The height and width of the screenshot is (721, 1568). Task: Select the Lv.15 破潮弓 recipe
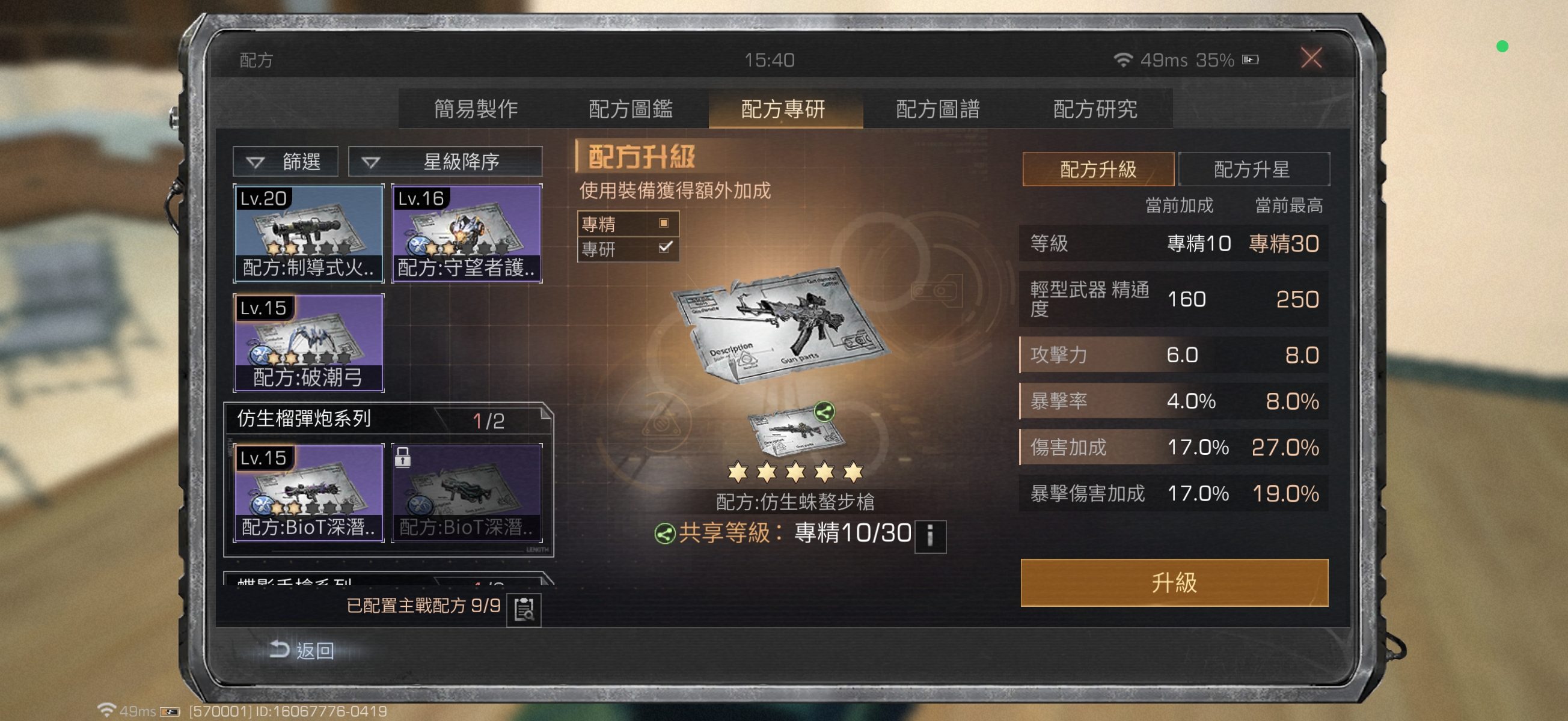click(308, 342)
